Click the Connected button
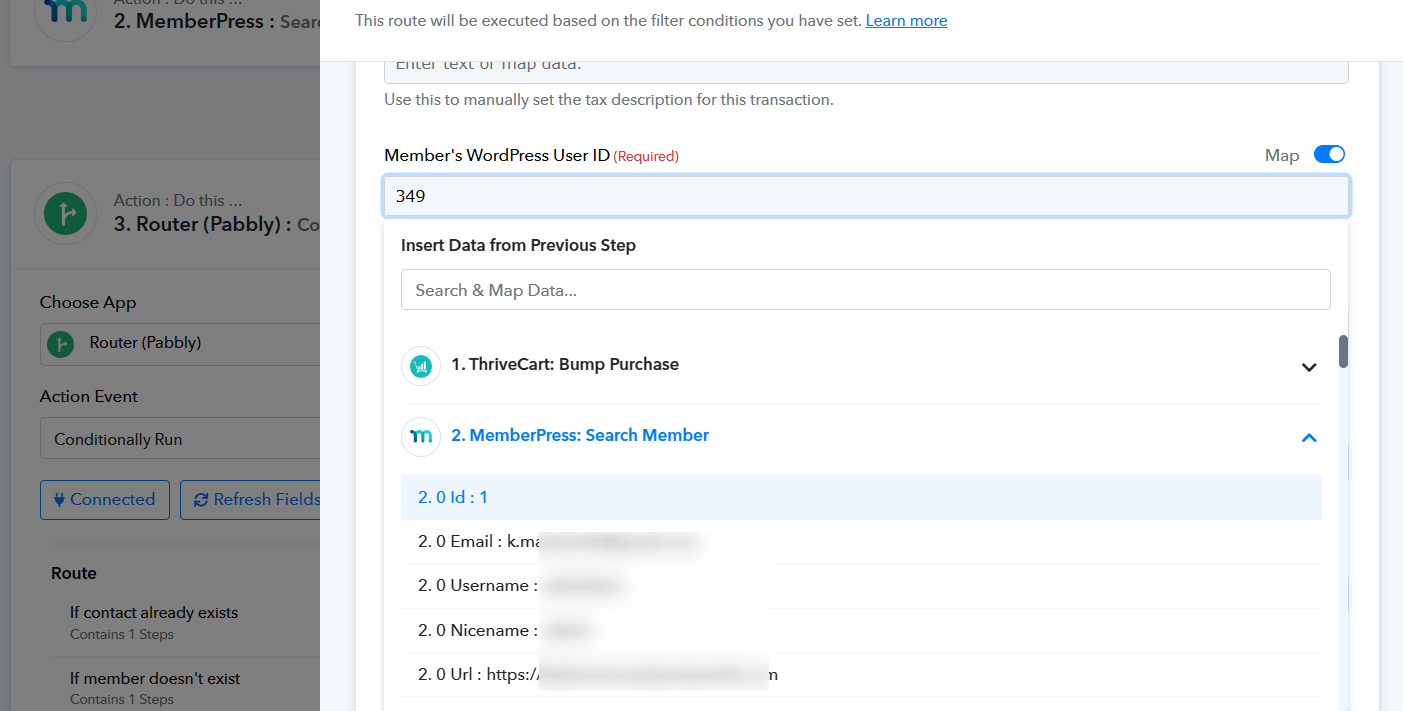 [104, 500]
